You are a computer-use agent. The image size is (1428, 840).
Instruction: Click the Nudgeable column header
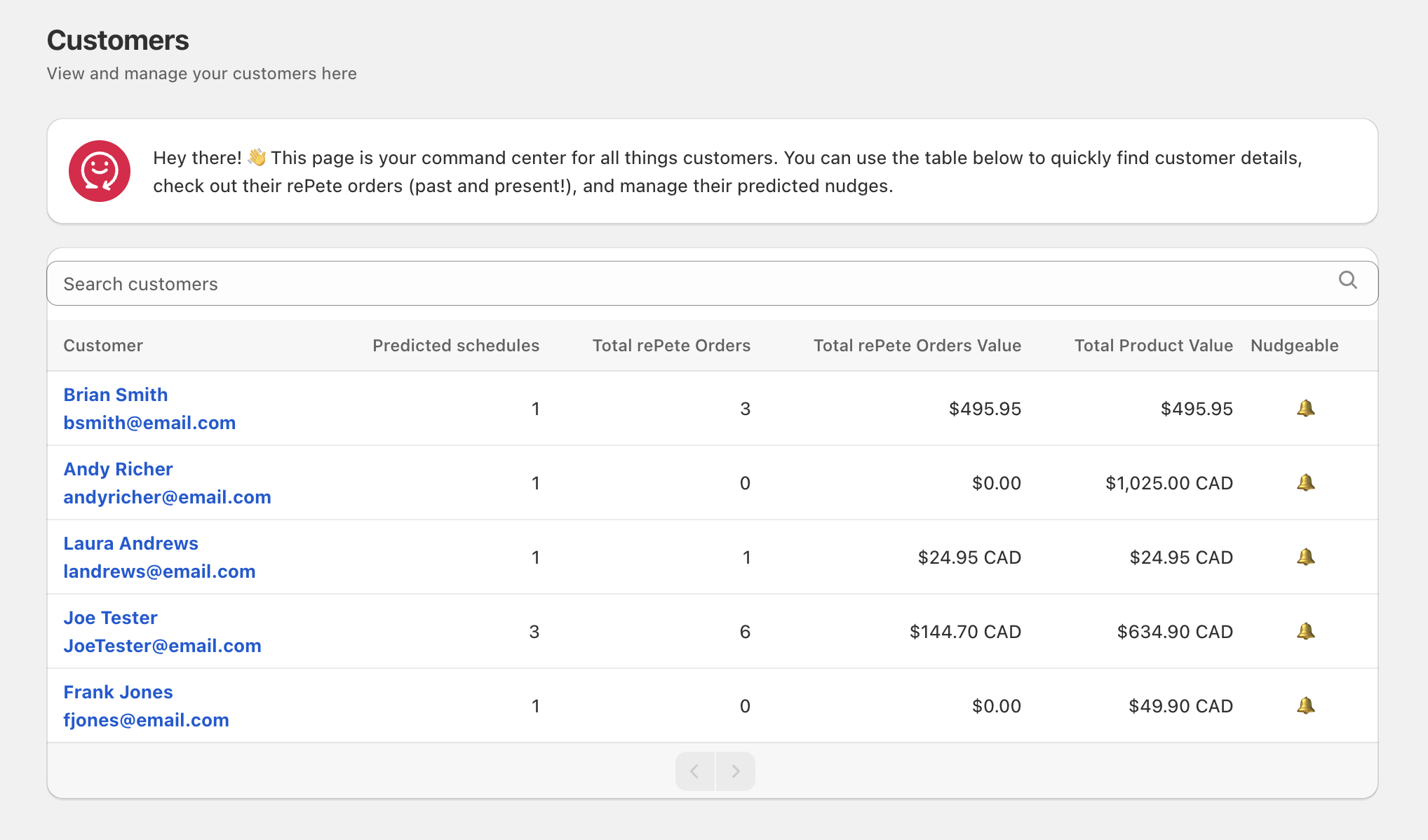pyautogui.click(x=1295, y=346)
